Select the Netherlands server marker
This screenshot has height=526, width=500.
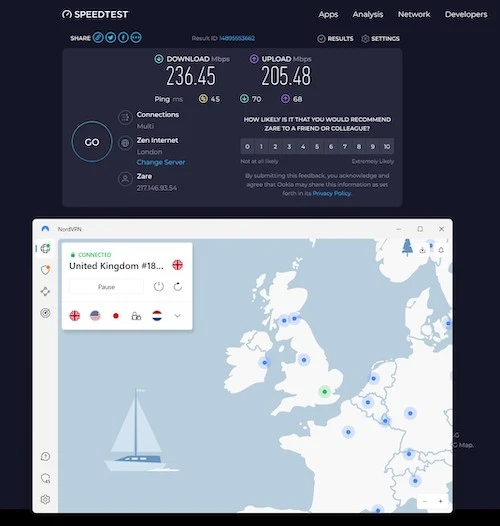[374, 378]
